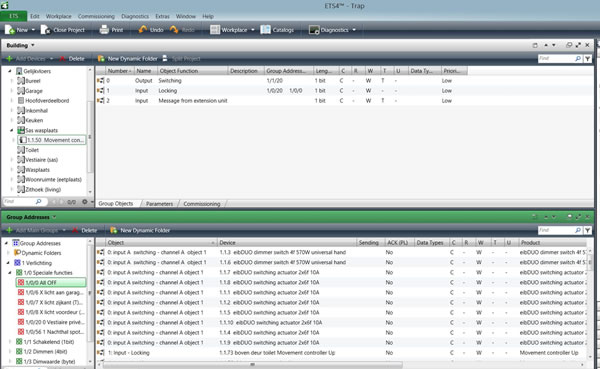Select group address 1/0/0 All OFF
The height and width of the screenshot is (369, 600).
point(51,282)
